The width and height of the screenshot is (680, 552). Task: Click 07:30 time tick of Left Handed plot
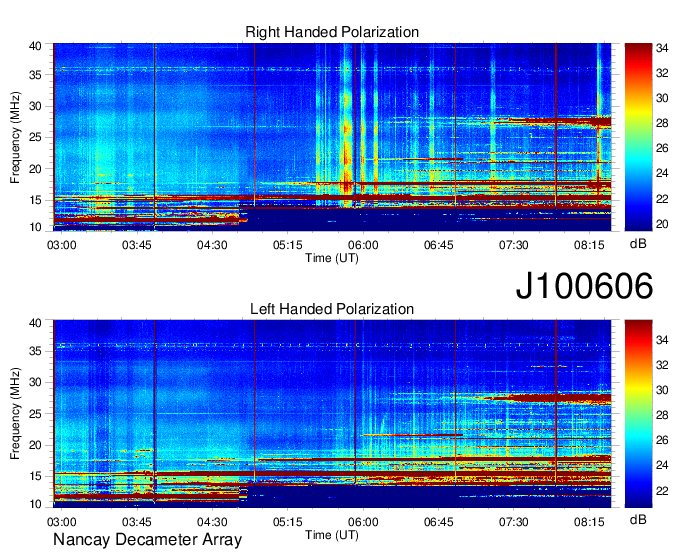513,522
